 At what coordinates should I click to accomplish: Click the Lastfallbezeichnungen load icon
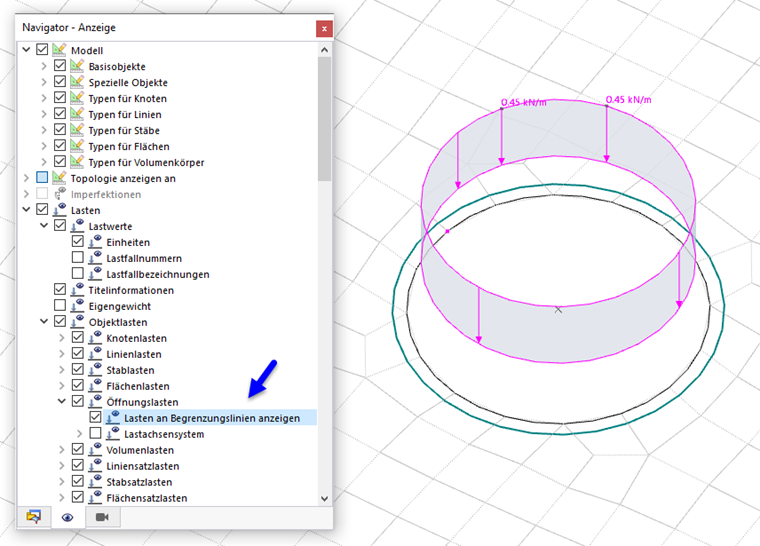[95, 274]
